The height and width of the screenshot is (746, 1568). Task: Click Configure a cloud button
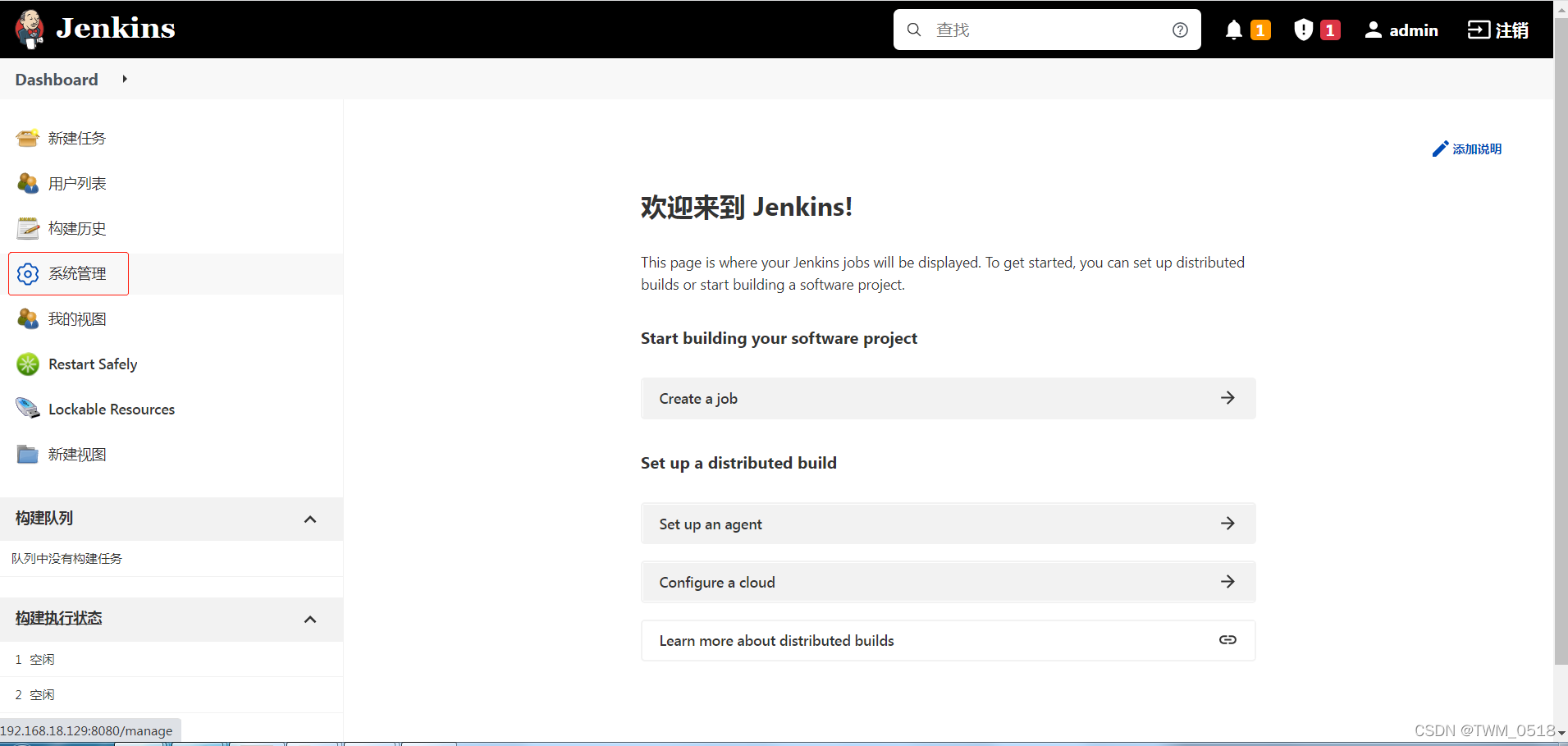(x=948, y=582)
